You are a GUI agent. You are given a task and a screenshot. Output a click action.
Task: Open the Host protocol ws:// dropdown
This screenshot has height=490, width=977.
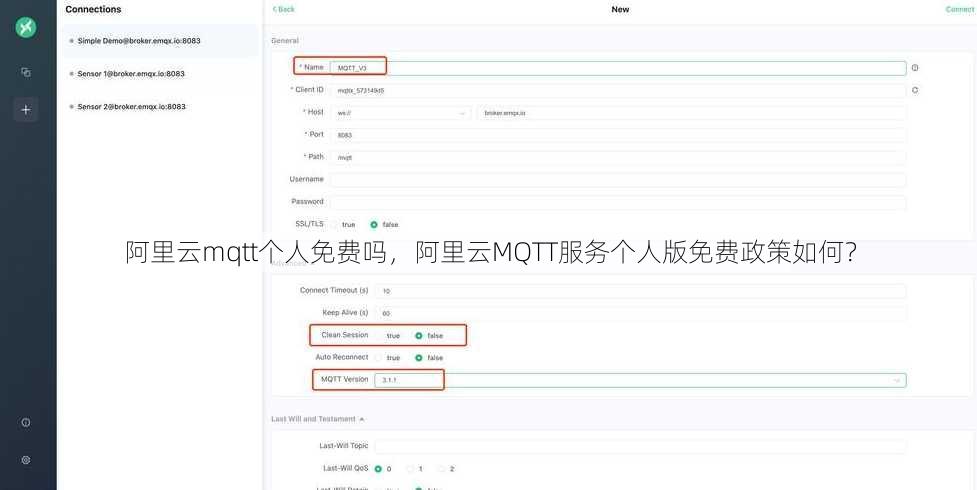tap(401, 113)
